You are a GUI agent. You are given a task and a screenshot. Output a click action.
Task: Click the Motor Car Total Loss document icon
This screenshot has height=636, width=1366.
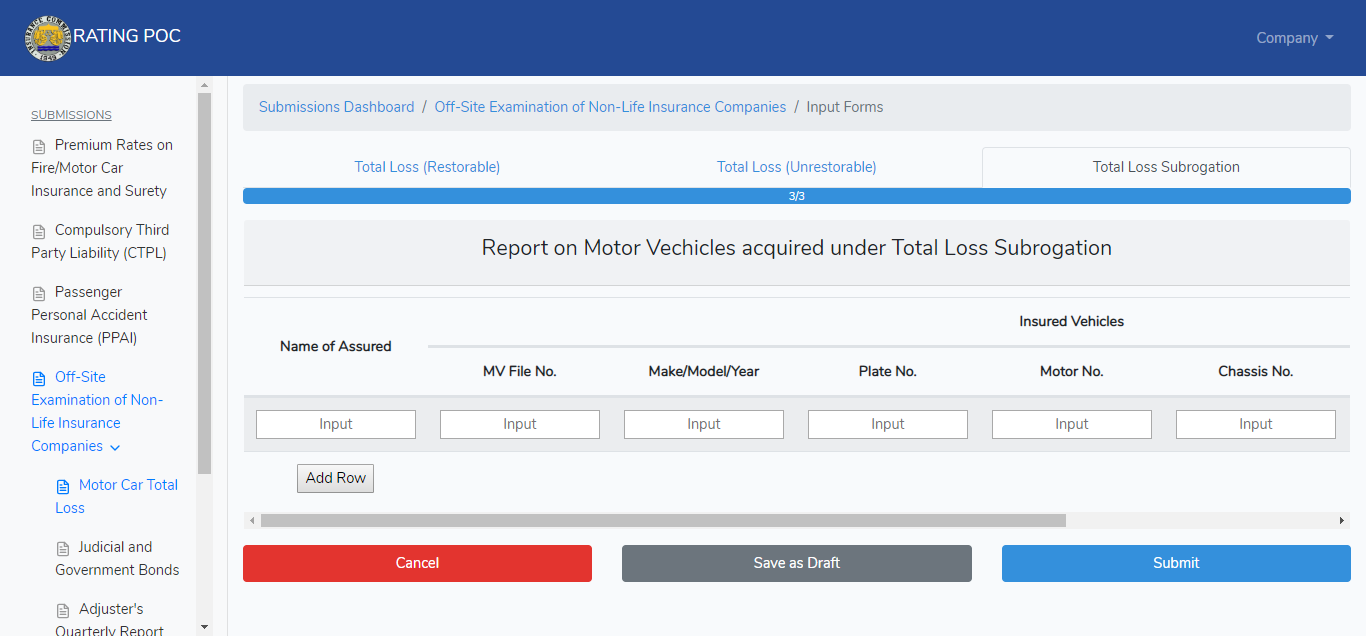click(64, 487)
